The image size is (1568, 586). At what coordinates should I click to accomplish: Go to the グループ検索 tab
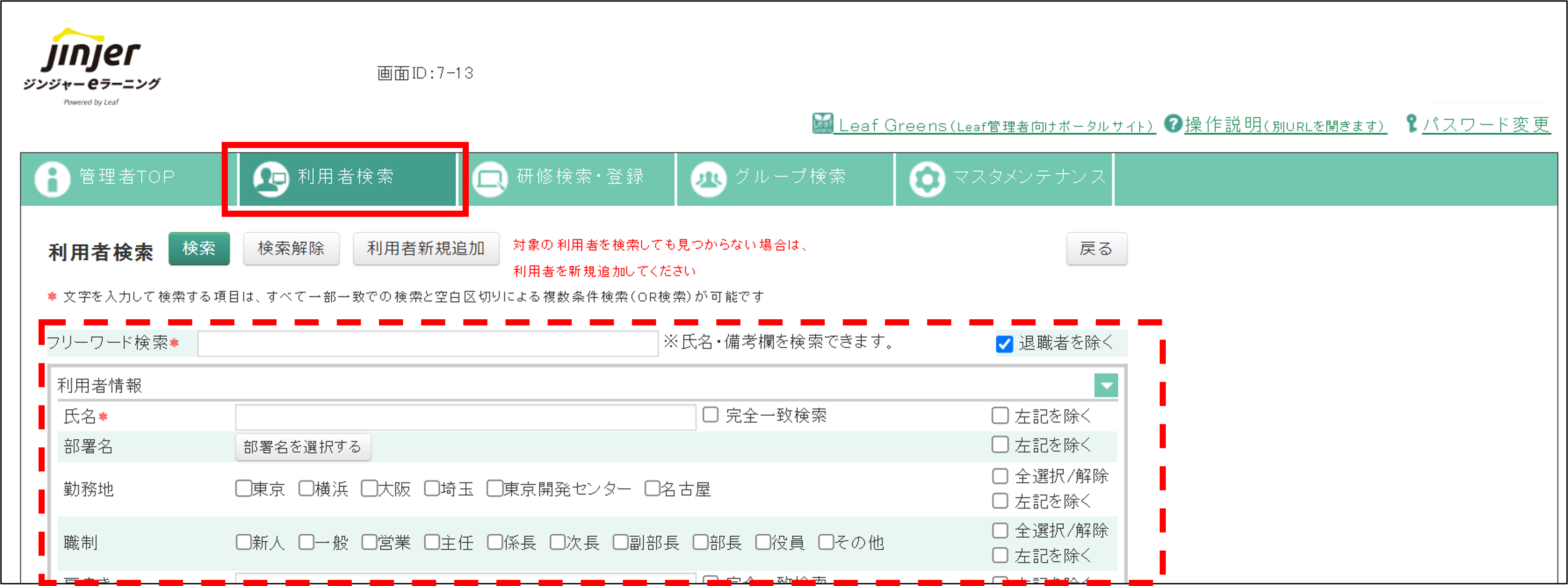pyautogui.click(x=785, y=179)
